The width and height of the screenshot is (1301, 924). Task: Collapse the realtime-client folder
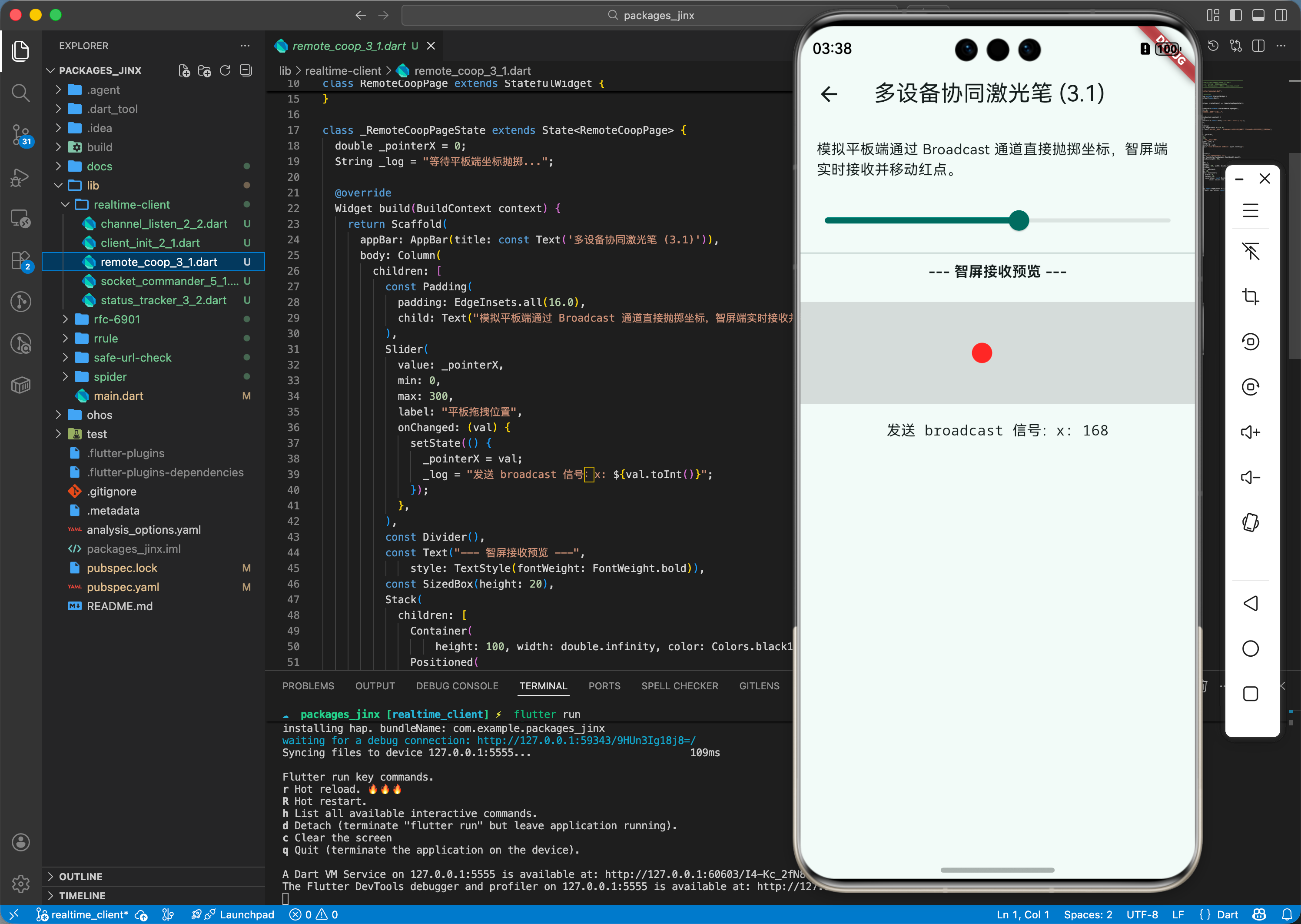tap(131, 204)
